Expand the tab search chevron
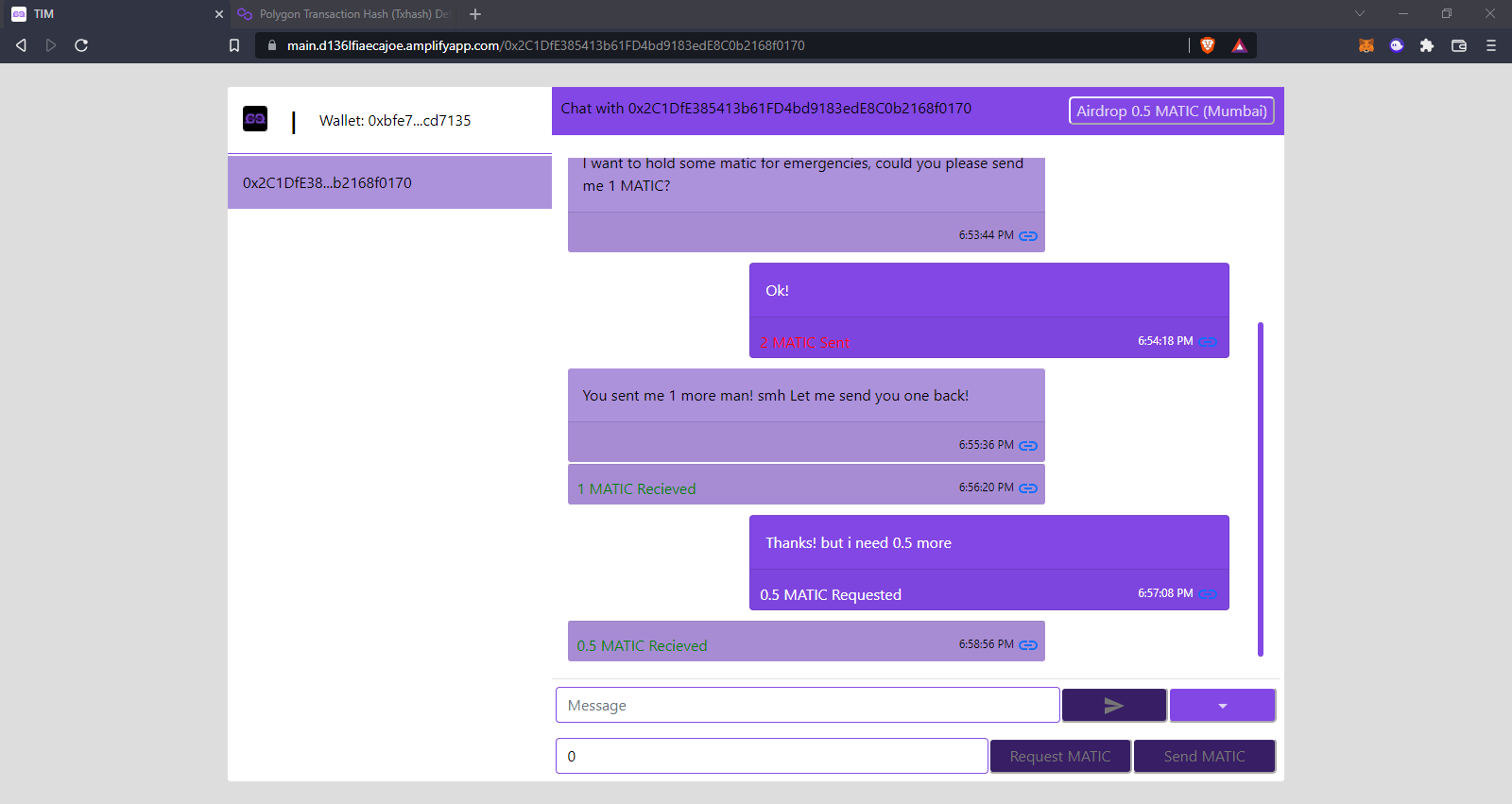The image size is (1512, 804). tap(1360, 13)
